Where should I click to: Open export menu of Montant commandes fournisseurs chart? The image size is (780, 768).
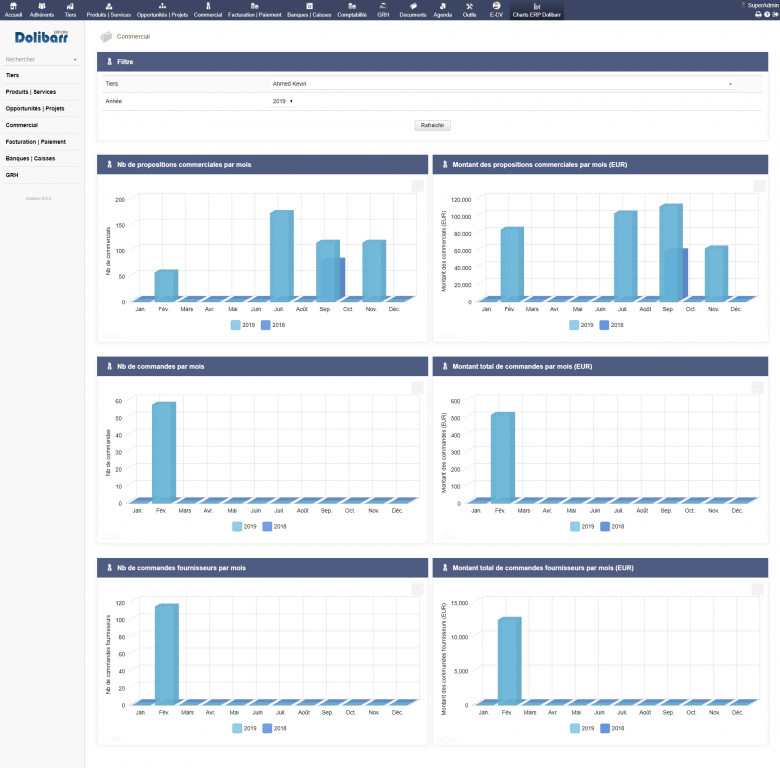click(757, 589)
